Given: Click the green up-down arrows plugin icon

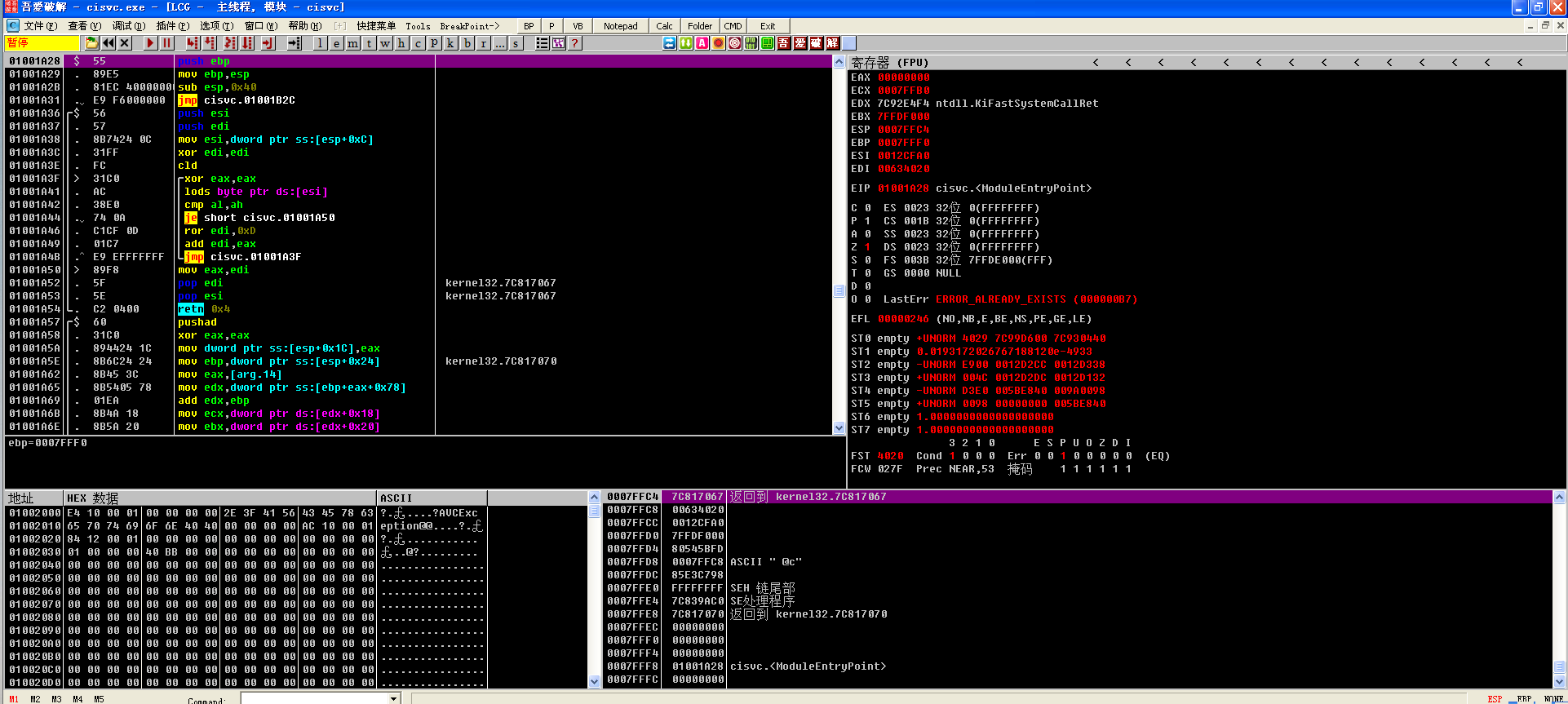Looking at the screenshot, I should point(686,43).
